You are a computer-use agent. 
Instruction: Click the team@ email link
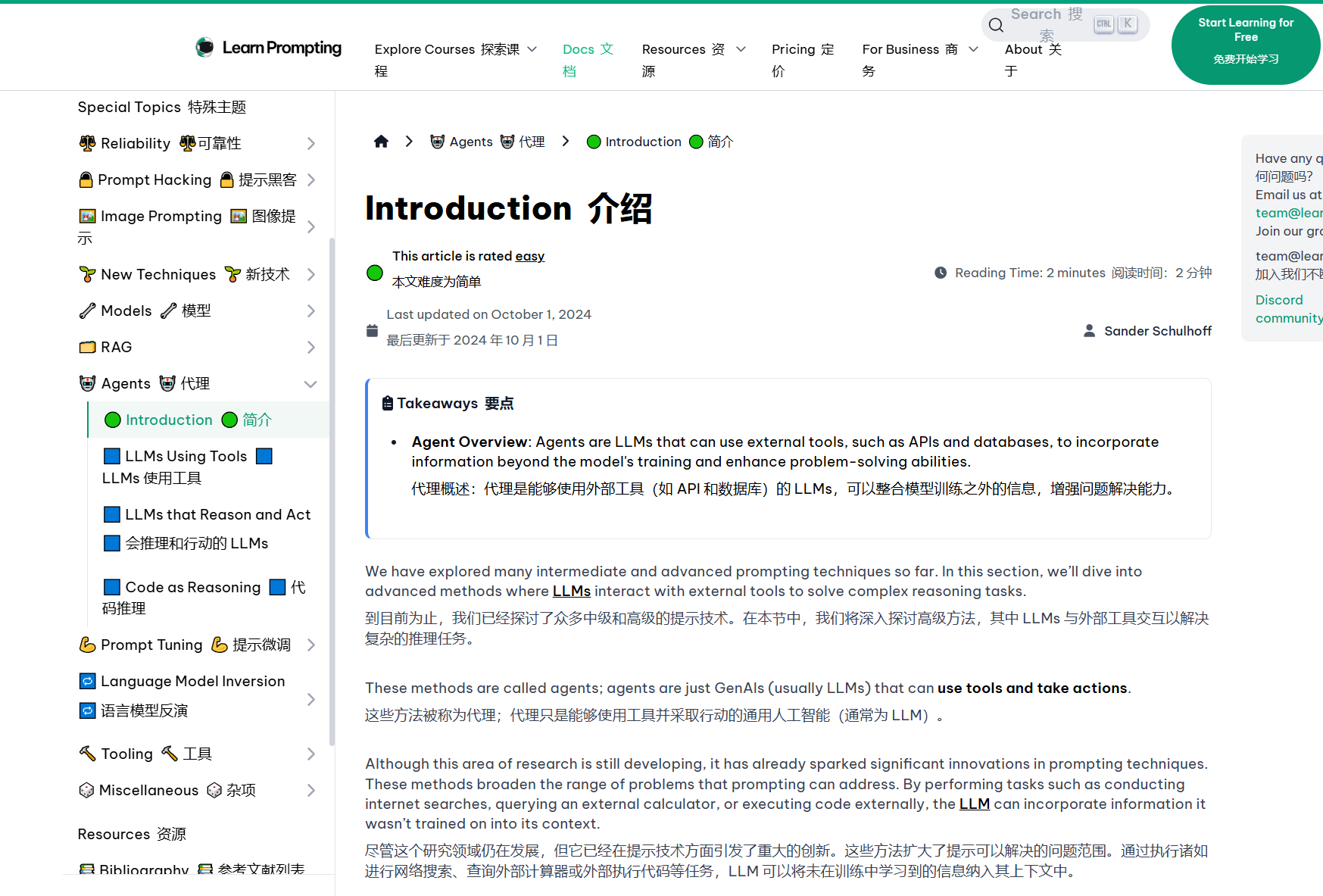click(x=1289, y=213)
